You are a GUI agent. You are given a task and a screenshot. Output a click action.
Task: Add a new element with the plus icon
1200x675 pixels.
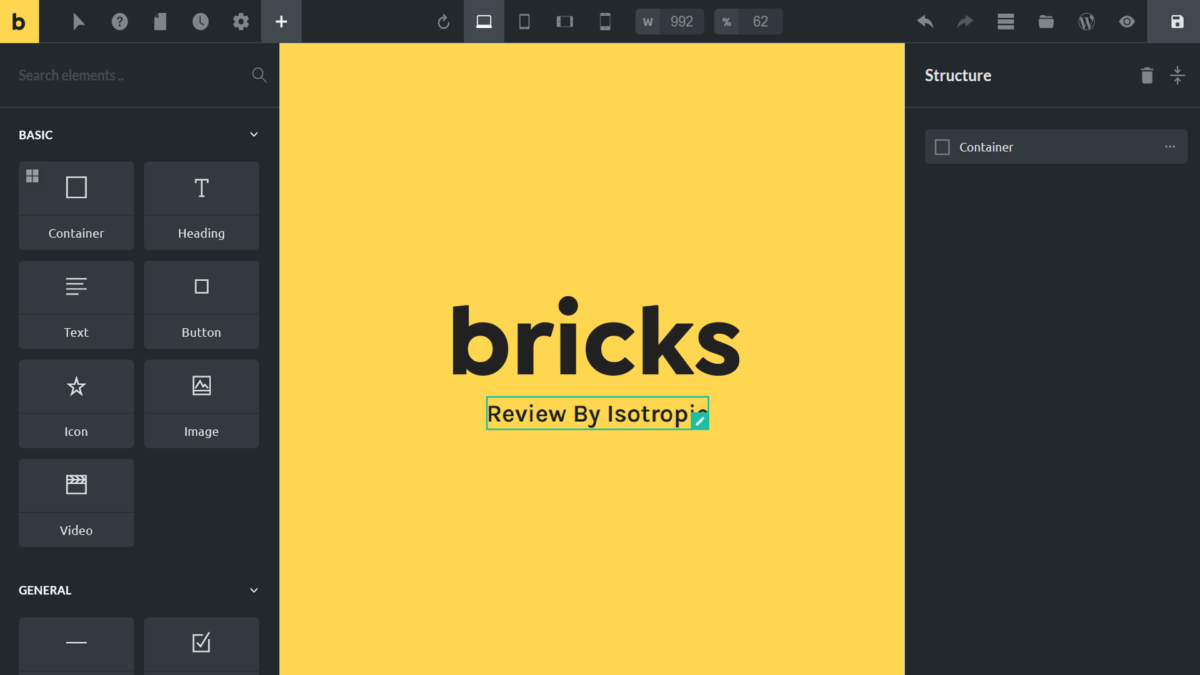click(281, 21)
